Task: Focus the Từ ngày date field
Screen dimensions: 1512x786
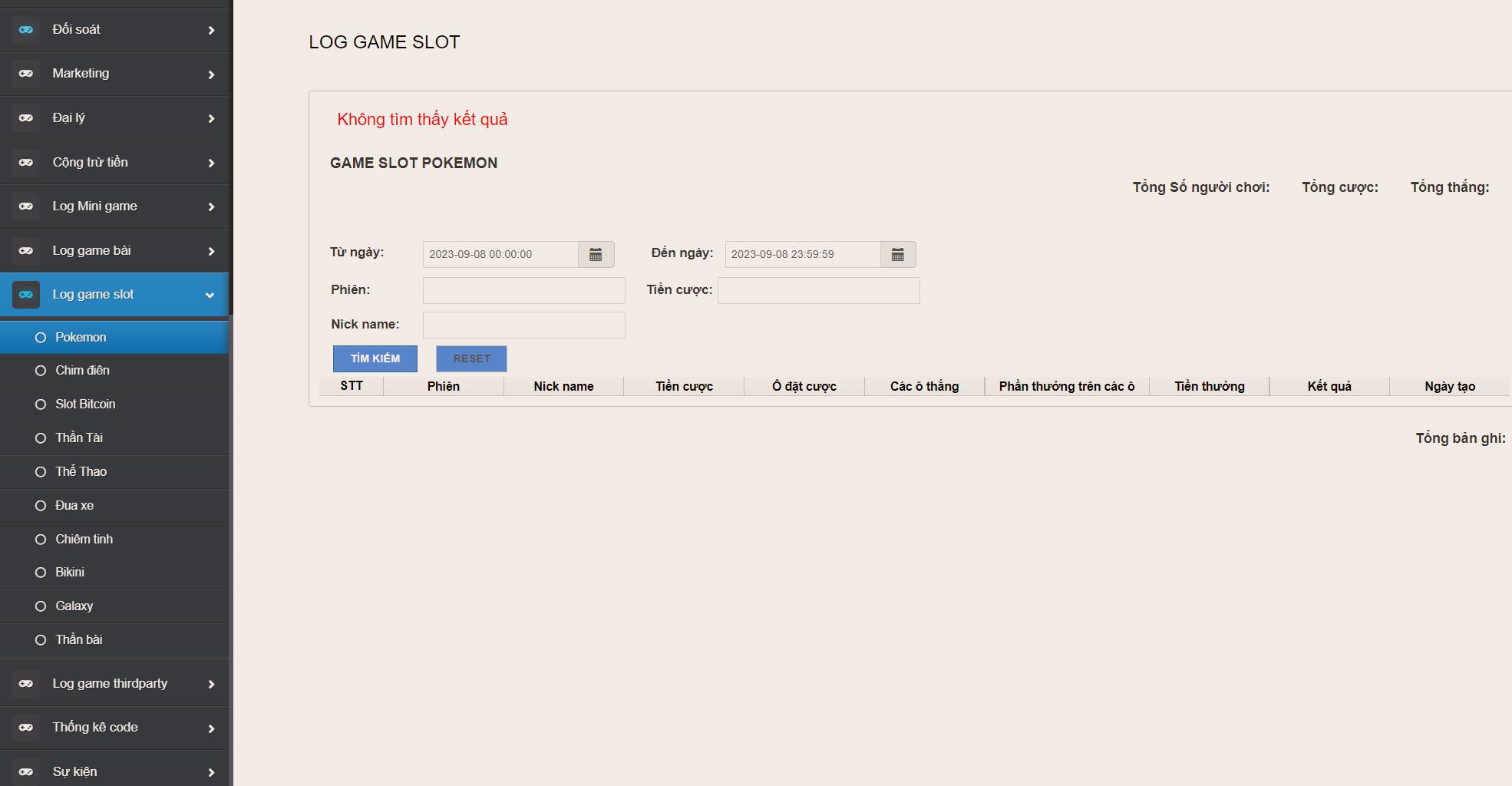Action: (x=500, y=255)
